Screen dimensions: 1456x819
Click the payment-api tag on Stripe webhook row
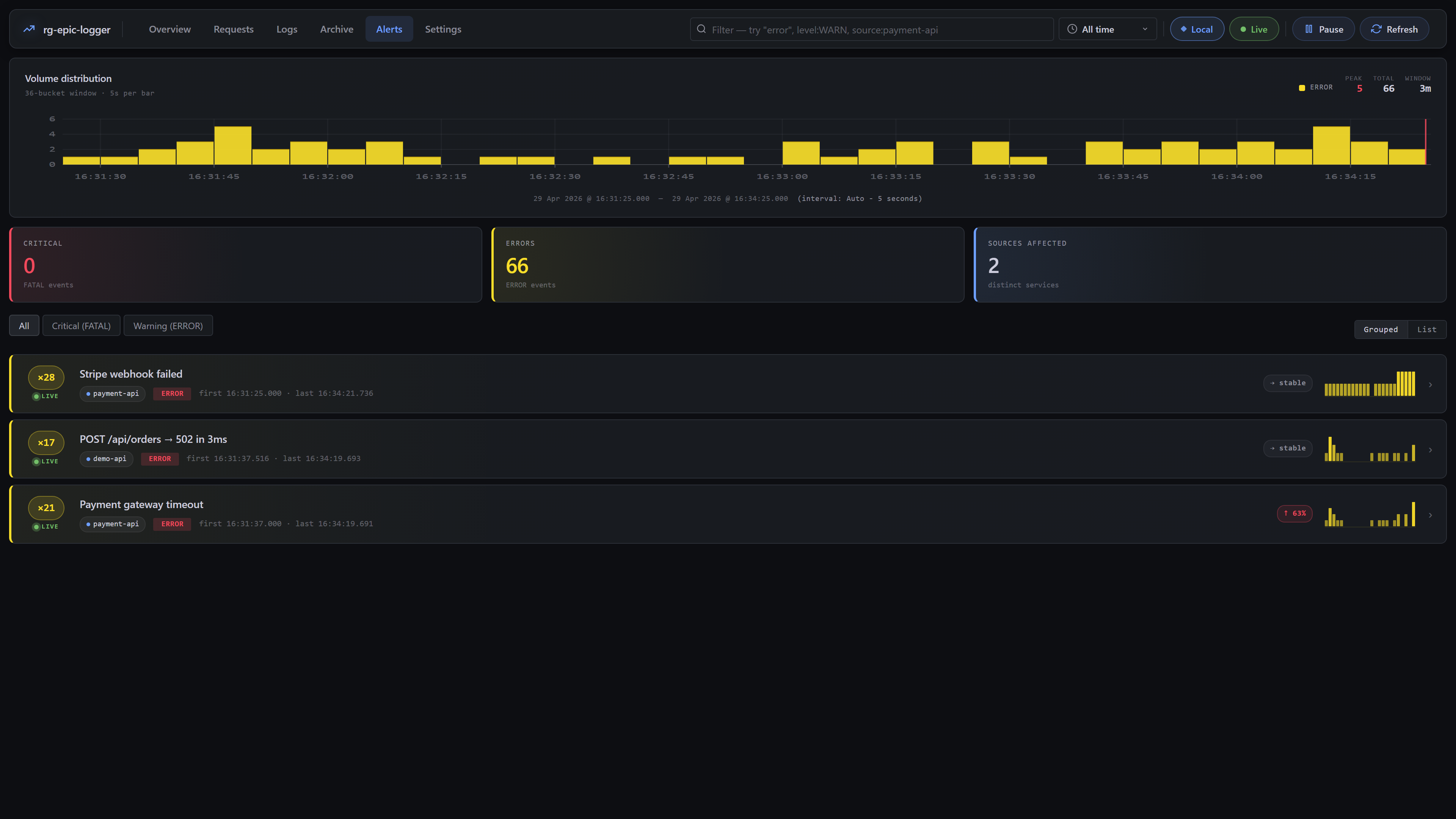click(113, 394)
